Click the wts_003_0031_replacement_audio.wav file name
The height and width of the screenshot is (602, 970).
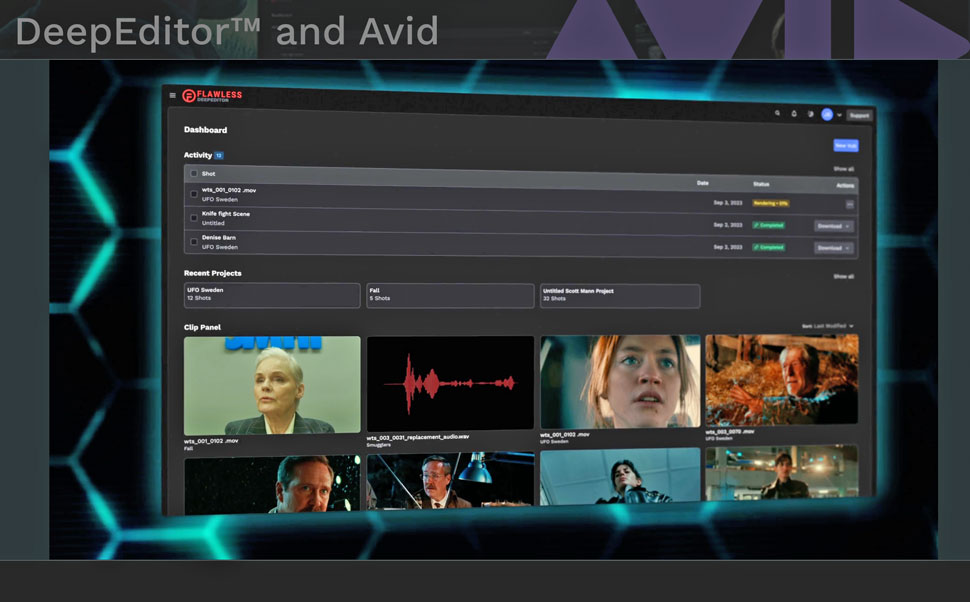tap(418, 437)
